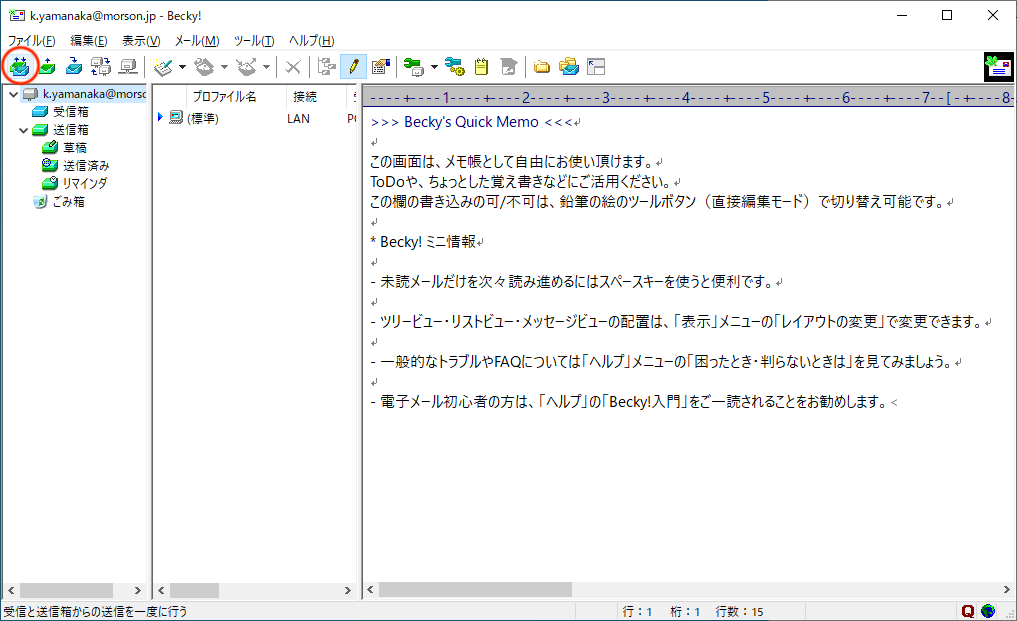
Task: Click the layout change icon in toolbar
Action: pos(596,67)
